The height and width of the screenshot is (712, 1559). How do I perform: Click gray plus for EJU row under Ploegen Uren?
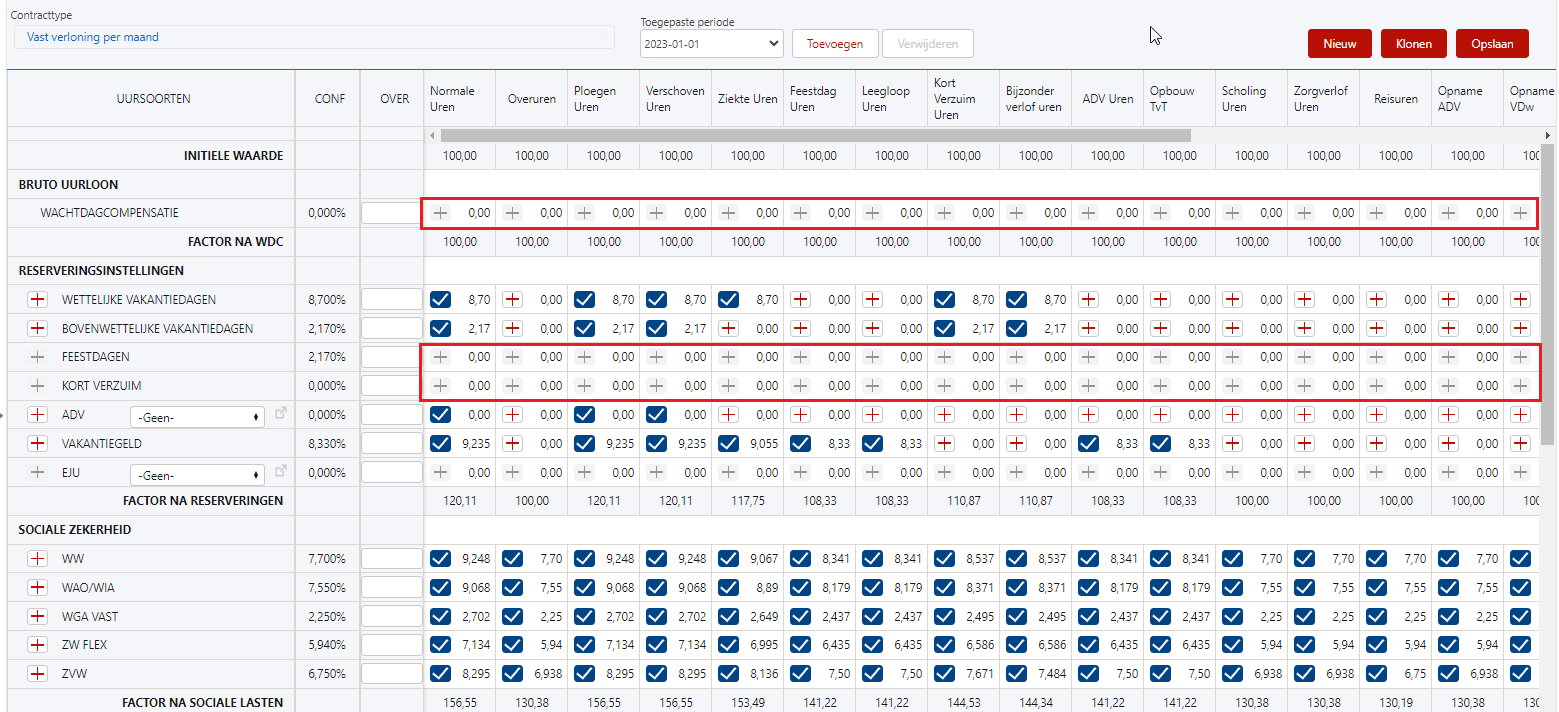point(584,472)
